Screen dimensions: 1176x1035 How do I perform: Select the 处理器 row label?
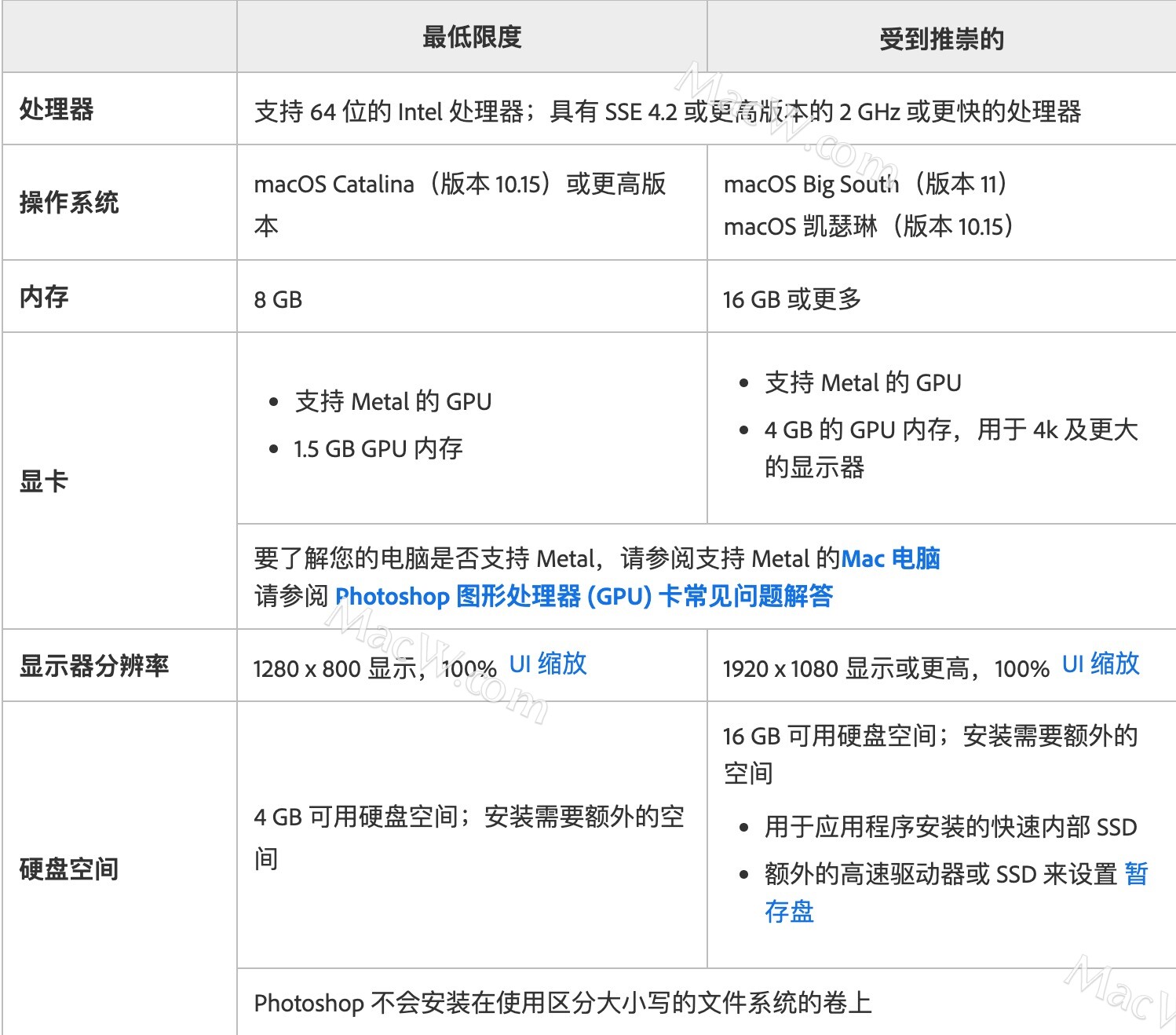[57, 108]
